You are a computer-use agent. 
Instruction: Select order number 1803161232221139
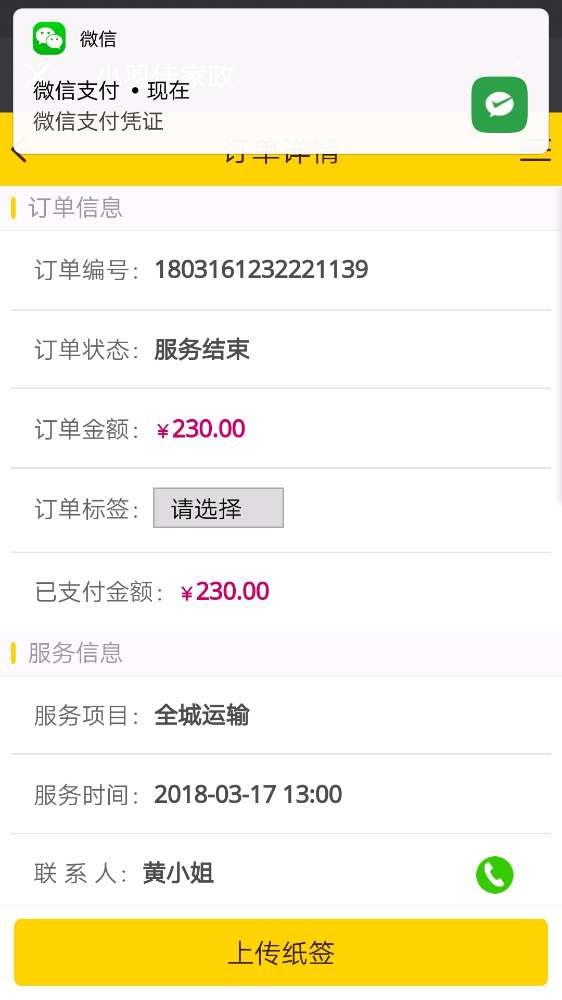(x=262, y=270)
